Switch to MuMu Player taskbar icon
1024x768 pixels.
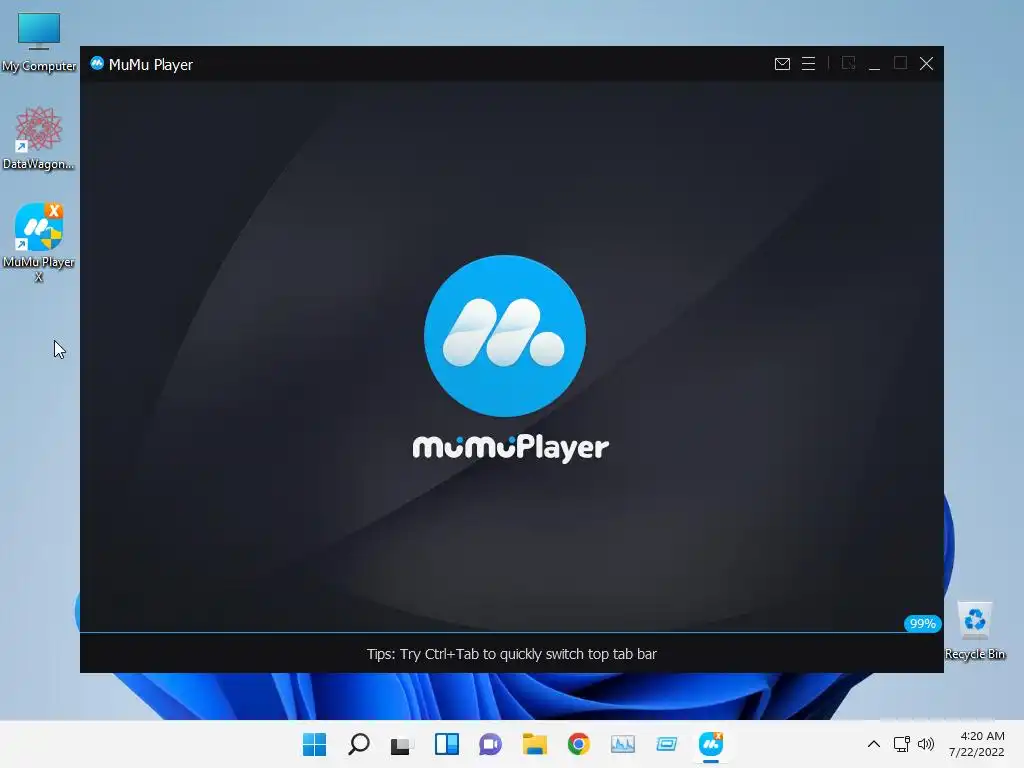[x=711, y=744]
